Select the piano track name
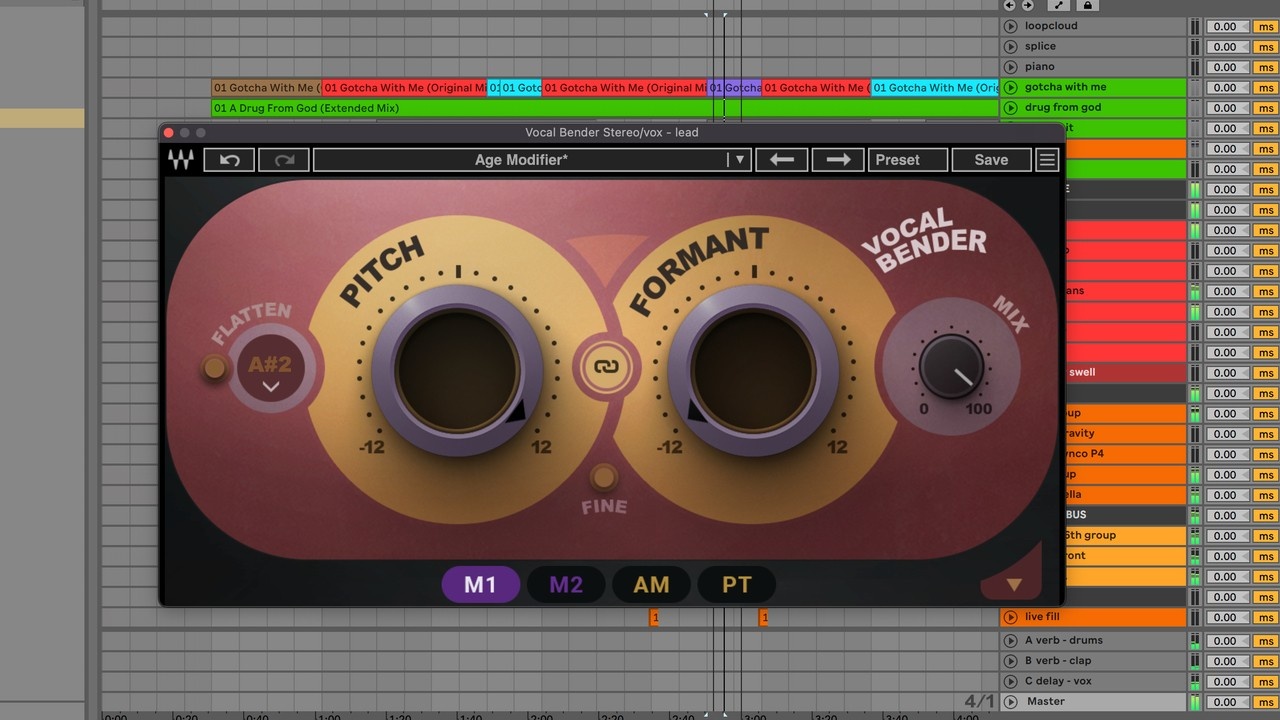Screen dimensions: 1280x720 (1040, 67)
